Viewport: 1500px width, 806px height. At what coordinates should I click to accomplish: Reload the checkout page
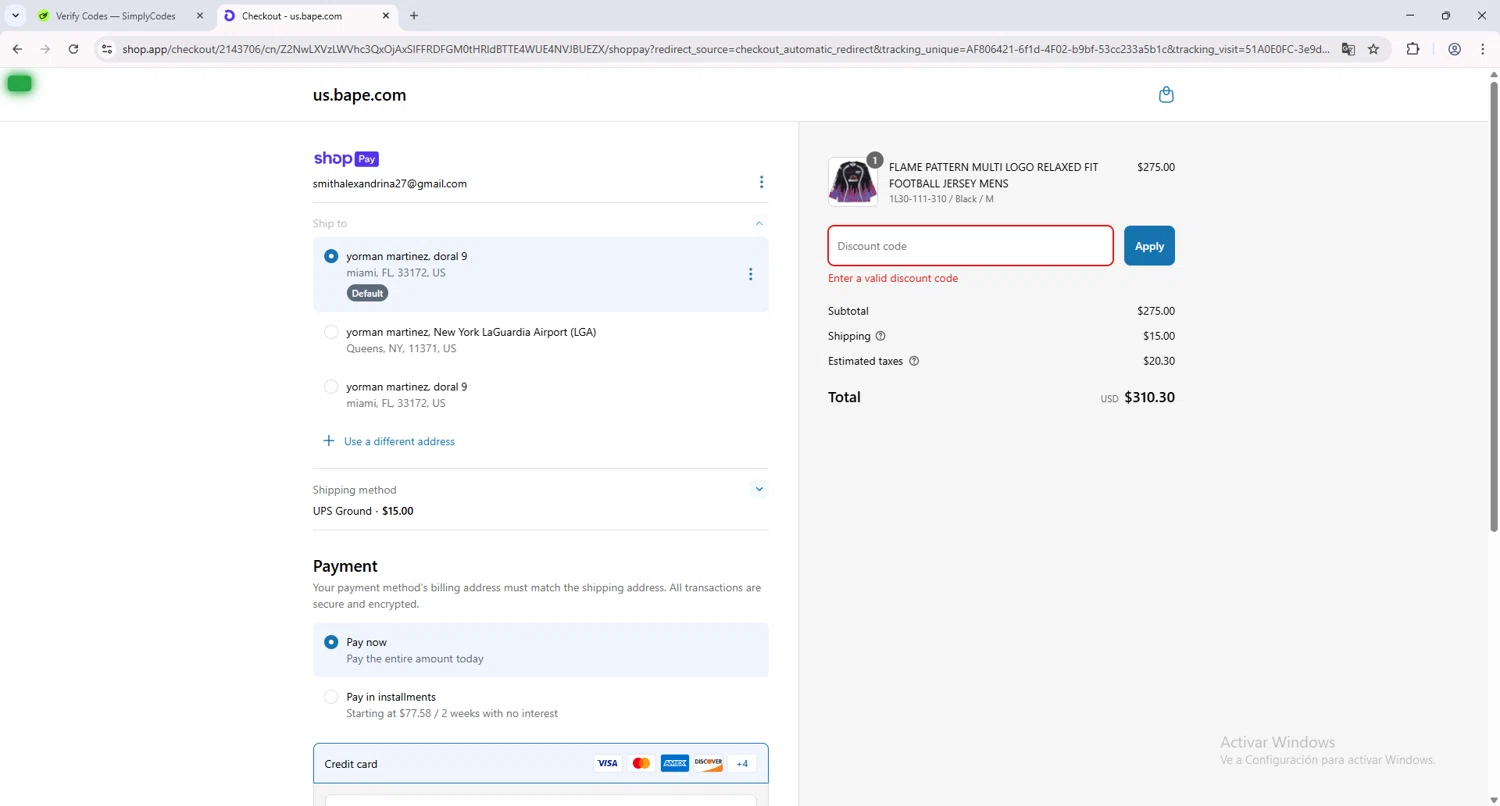73,49
